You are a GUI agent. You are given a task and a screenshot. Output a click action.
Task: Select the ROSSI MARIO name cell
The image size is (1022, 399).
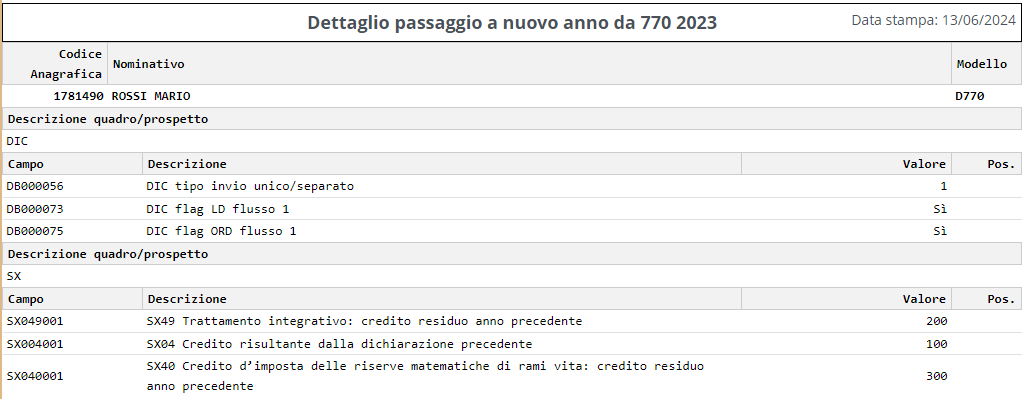151,96
